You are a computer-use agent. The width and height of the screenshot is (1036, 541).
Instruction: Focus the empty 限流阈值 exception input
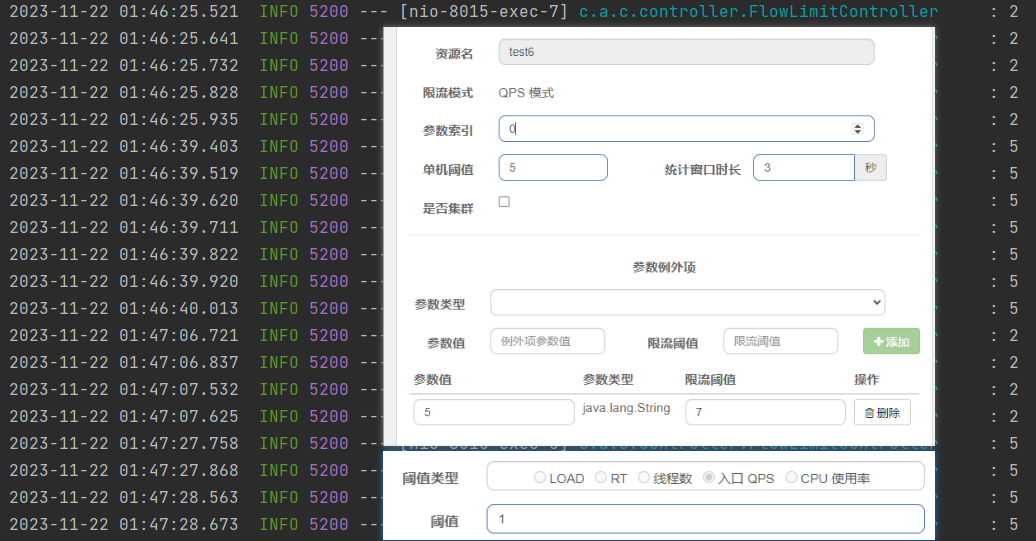(x=780, y=341)
